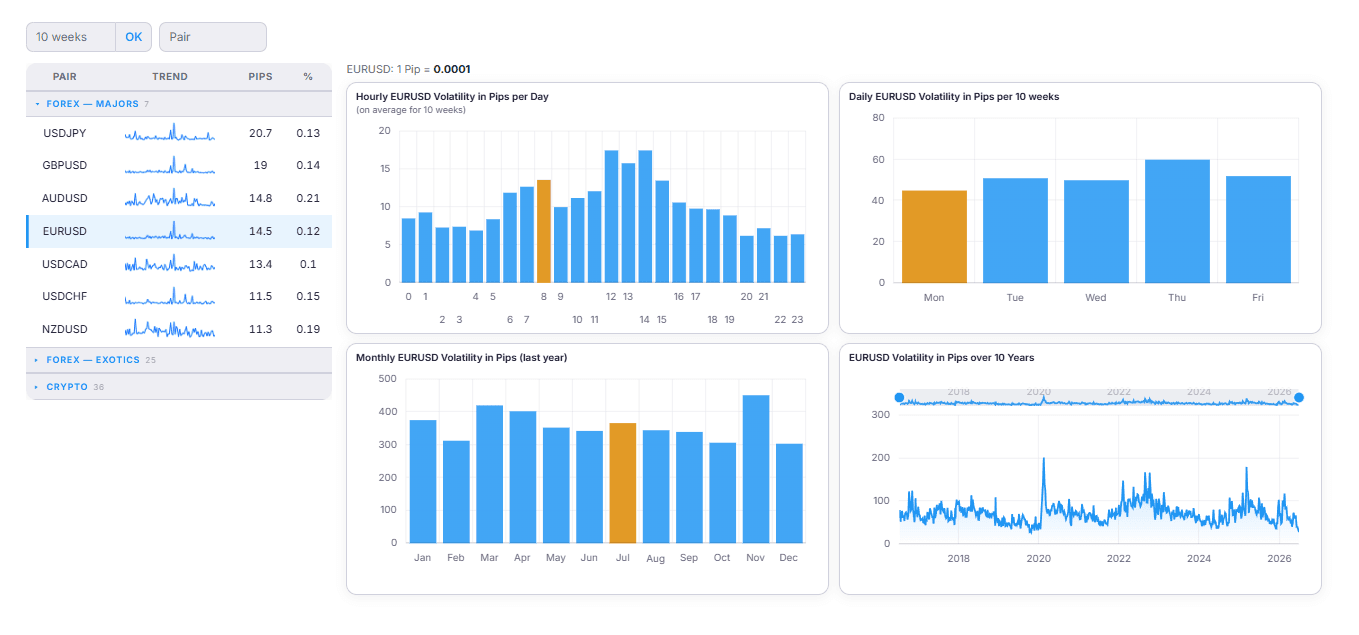
Task: Click the Thu bar in daily chart
Action: point(1177,221)
